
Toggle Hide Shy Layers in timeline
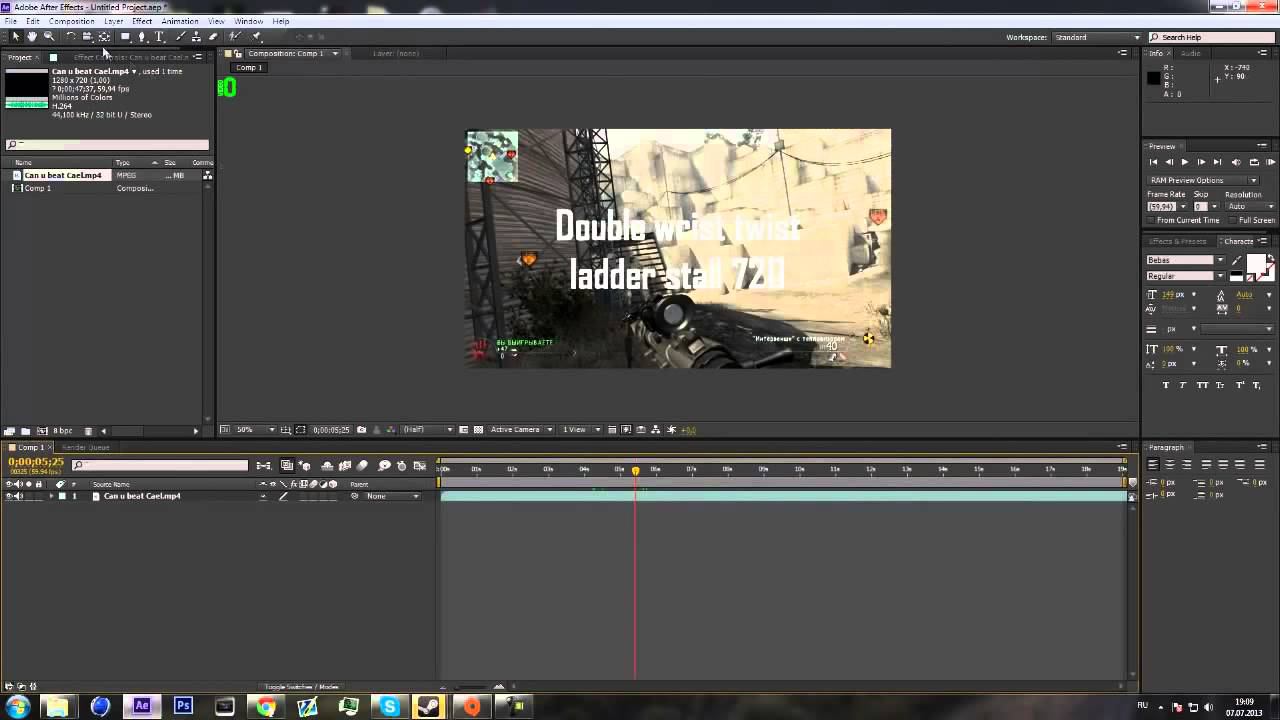point(327,466)
